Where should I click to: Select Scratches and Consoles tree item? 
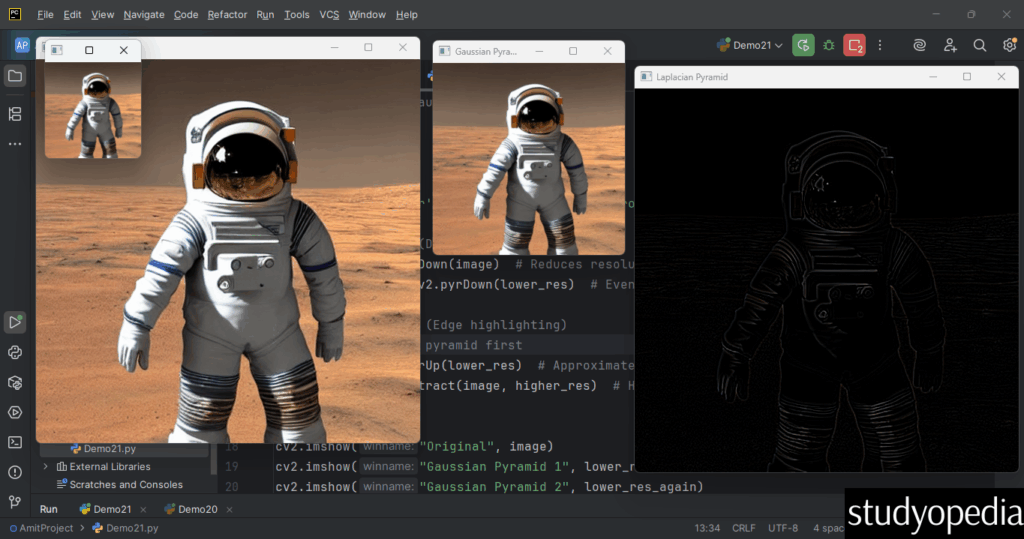tap(120, 485)
